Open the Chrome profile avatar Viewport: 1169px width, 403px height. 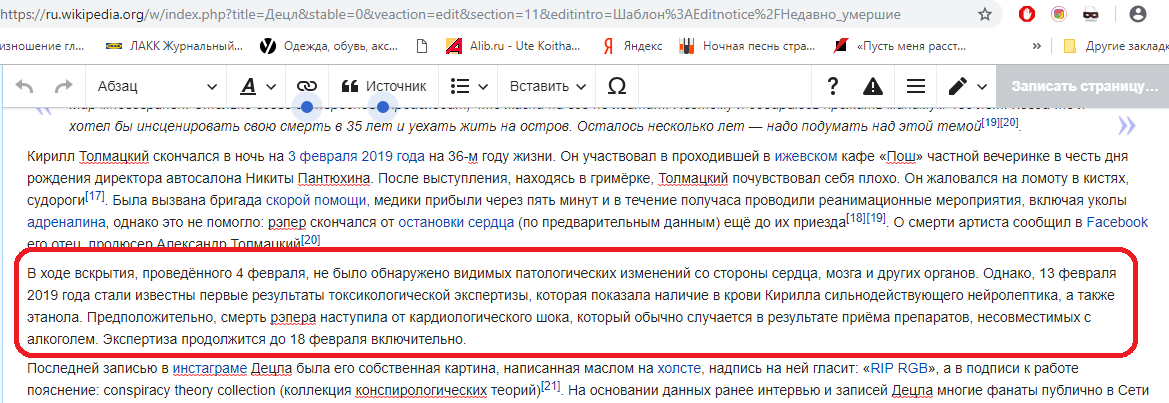[x=1137, y=13]
